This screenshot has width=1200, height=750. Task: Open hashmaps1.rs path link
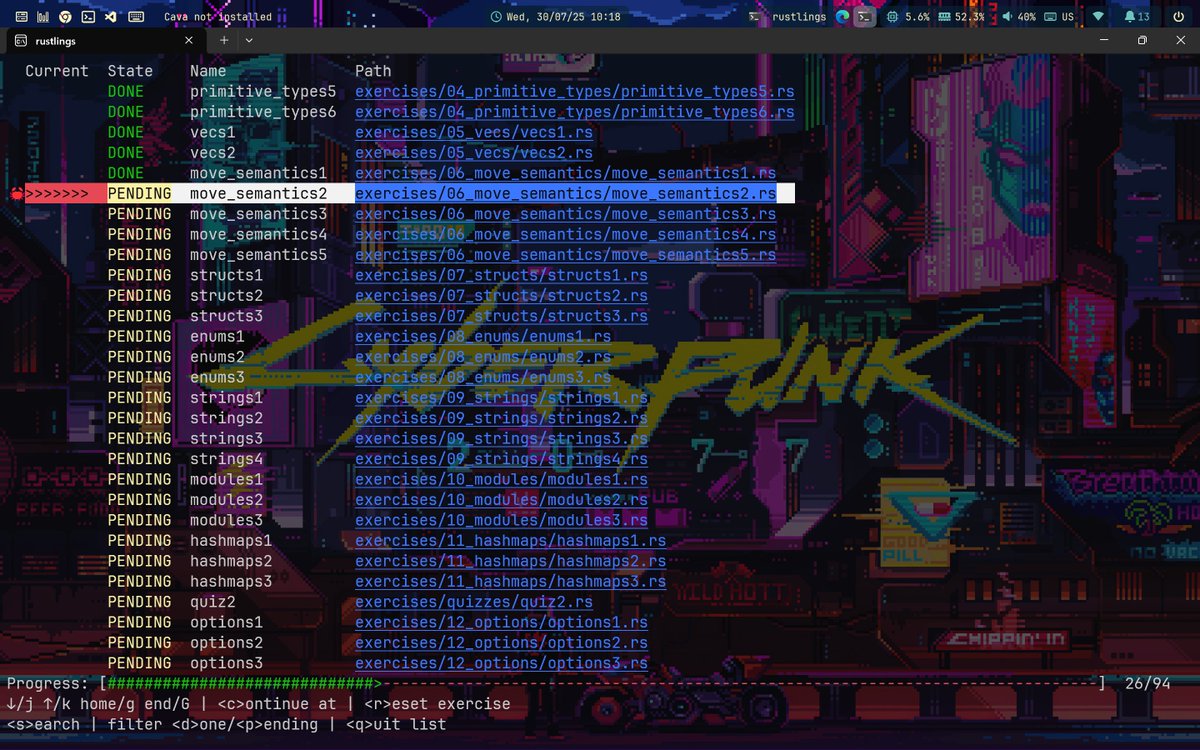coord(511,541)
